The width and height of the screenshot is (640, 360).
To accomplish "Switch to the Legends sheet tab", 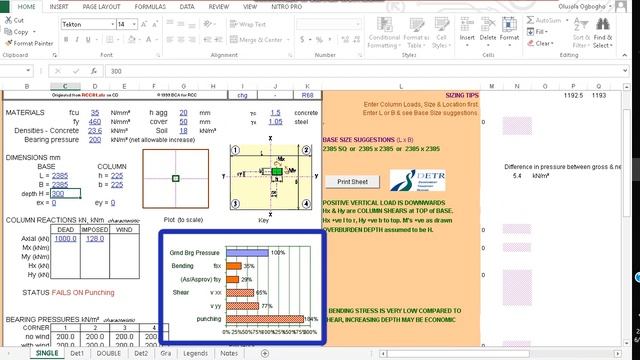I will point(195,353).
